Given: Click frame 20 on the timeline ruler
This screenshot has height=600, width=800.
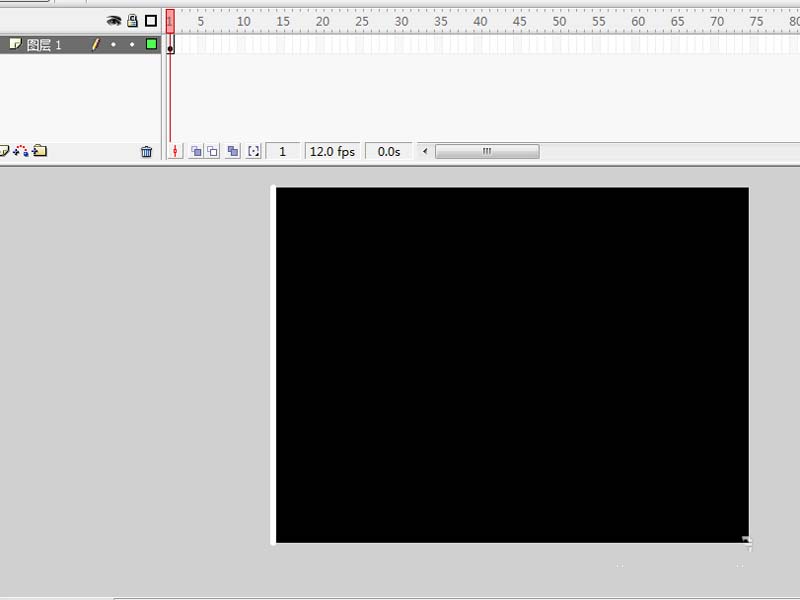Looking at the screenshot, I should [322, 21].
